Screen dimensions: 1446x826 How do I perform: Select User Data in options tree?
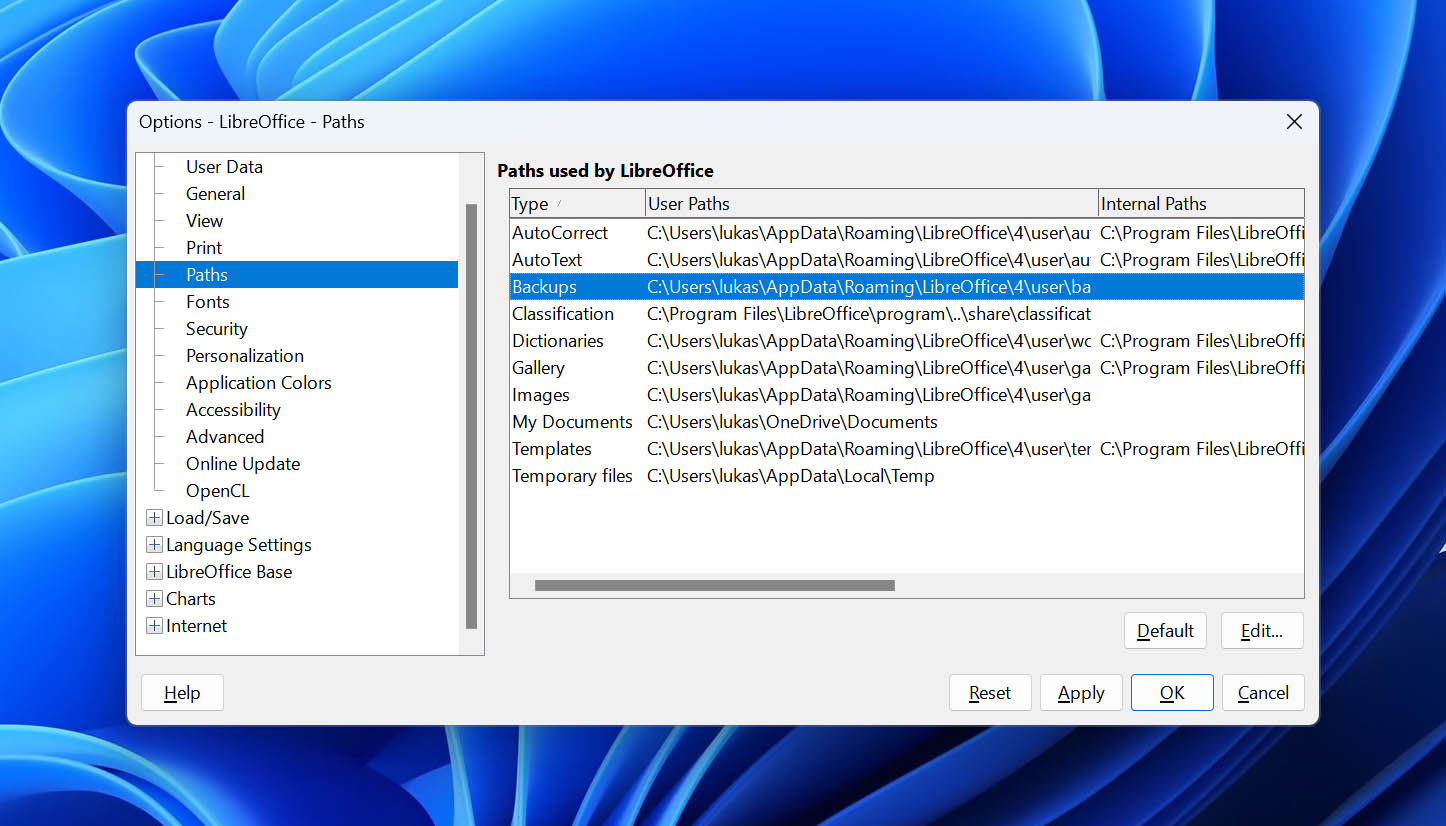[x=224, y=167]
